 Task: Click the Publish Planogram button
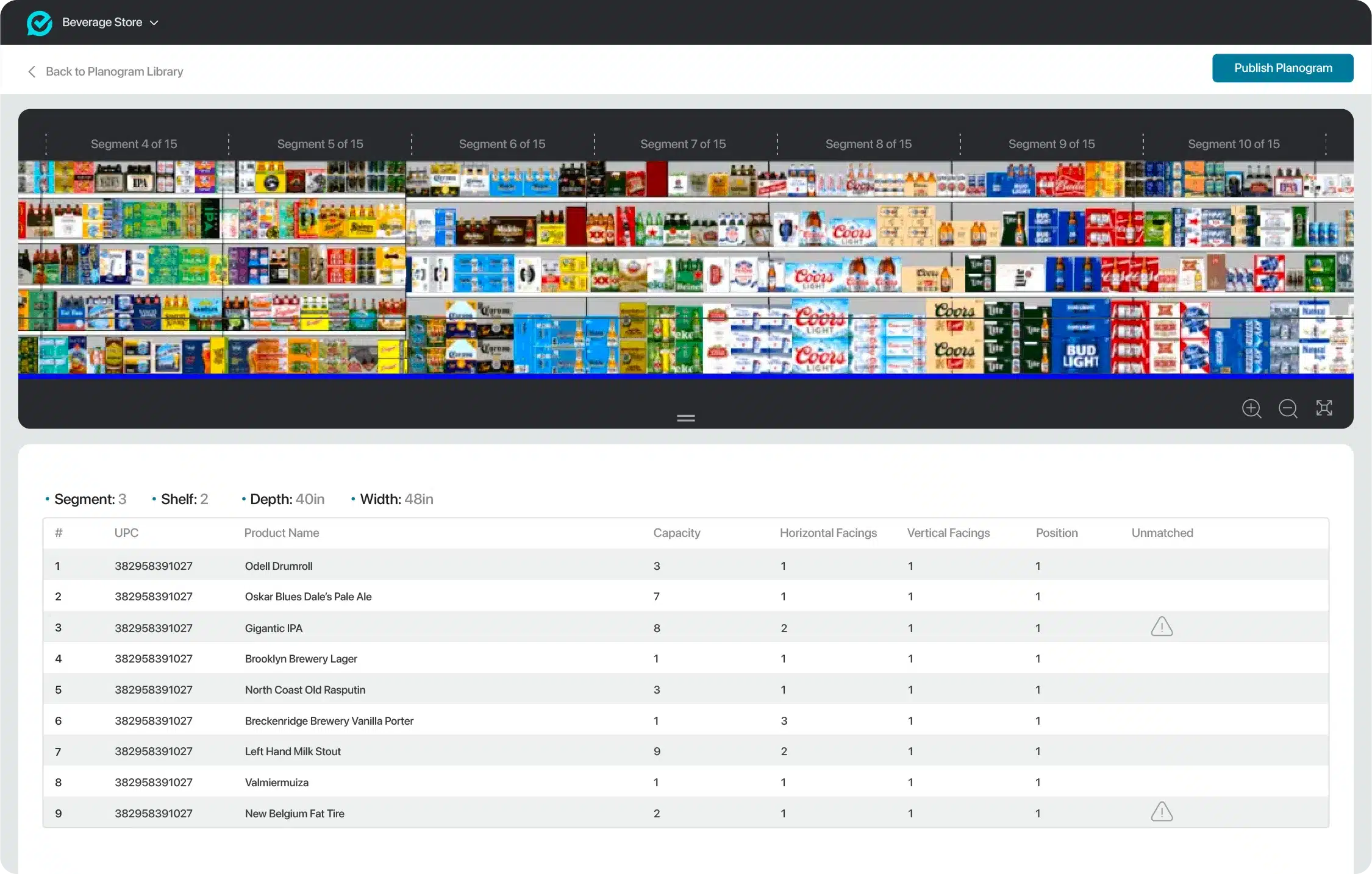click(1282, 68)
